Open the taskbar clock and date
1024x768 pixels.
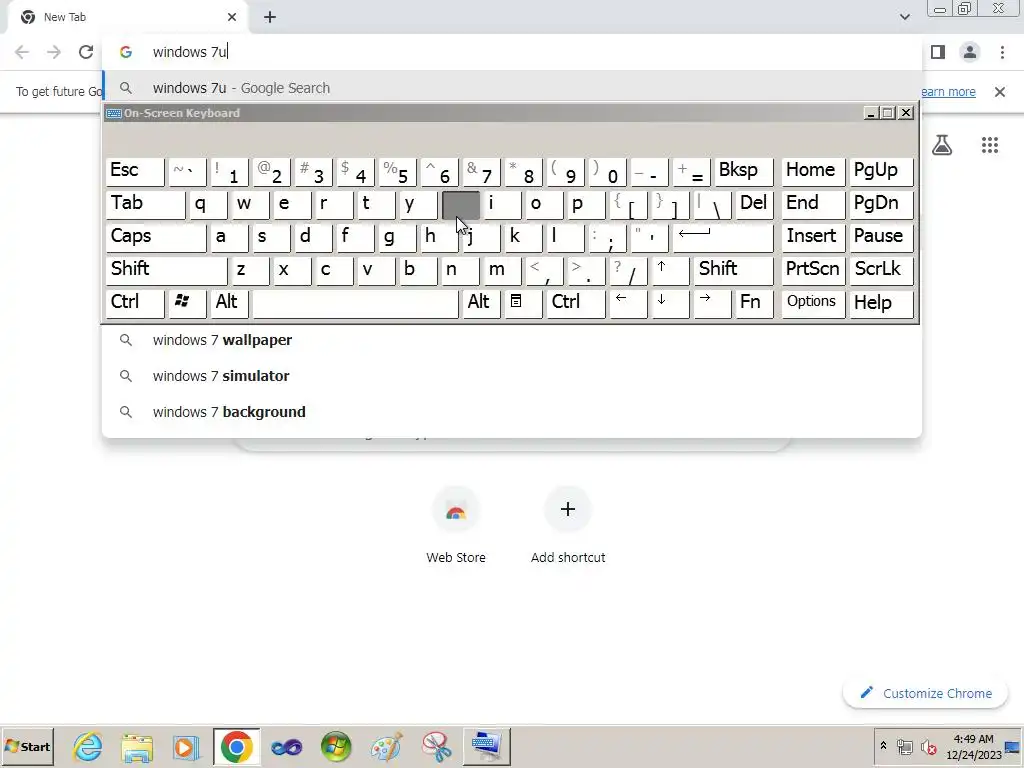(973, 746)
